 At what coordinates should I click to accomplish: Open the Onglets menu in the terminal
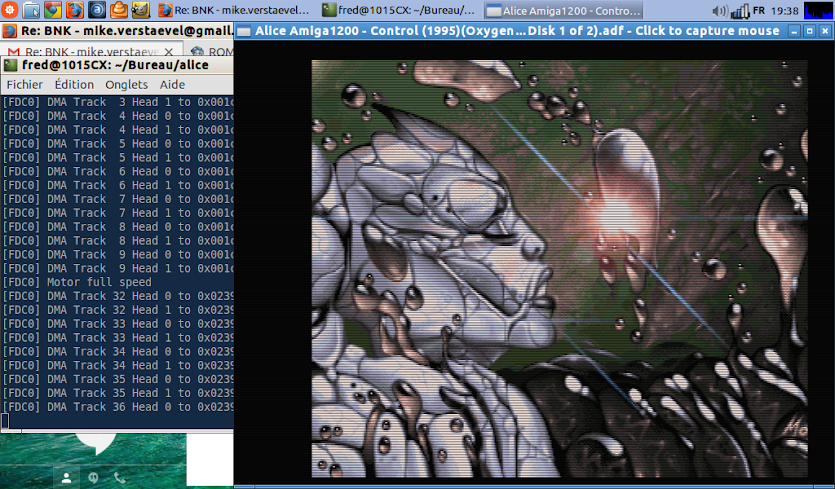click(x=126, y=85)
